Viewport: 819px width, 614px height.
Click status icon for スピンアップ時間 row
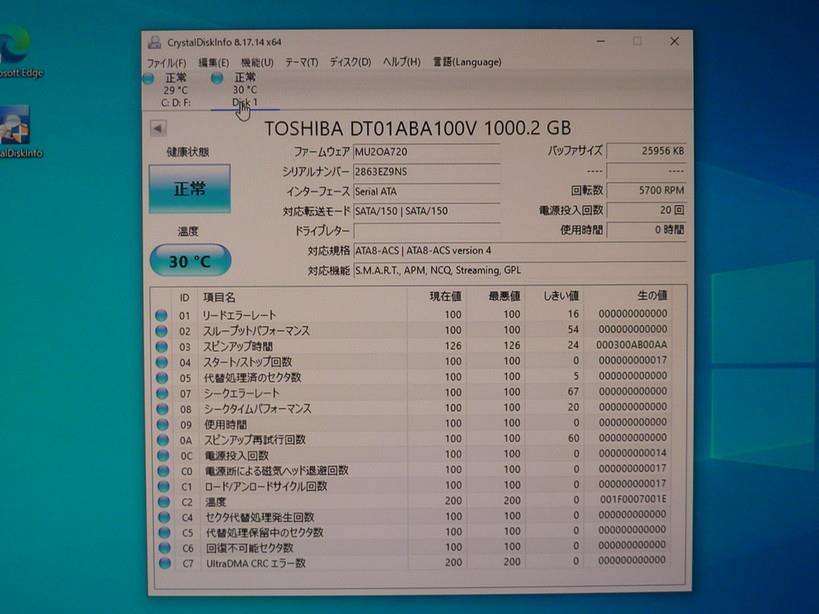[162, 347]
